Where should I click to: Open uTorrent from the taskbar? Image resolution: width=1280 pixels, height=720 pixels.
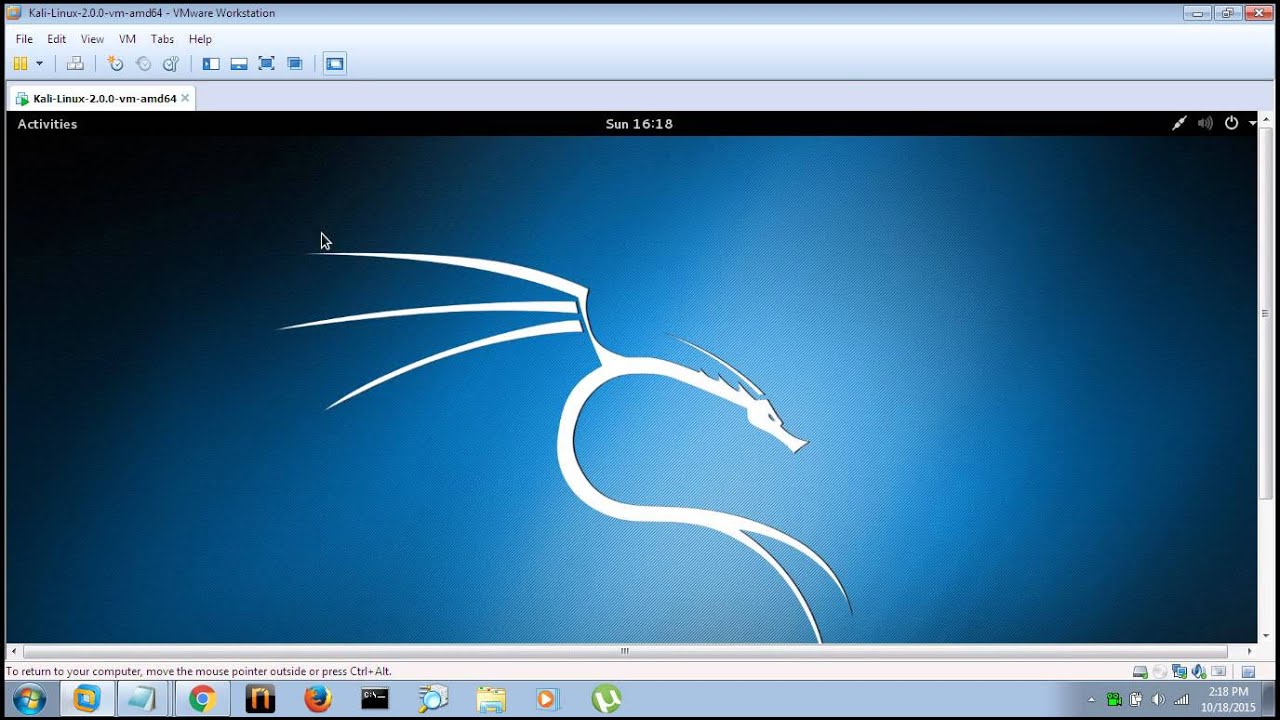coord(606,698)
